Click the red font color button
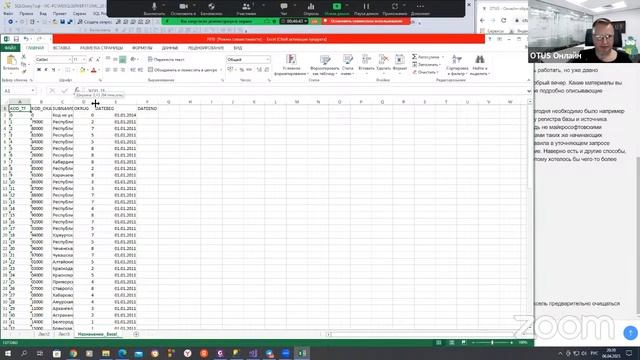The width and height of the screenshot is (640, 360). [93, 70]
